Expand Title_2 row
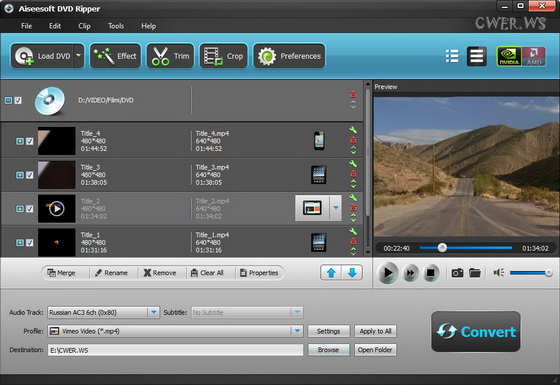560x385 pixels. point(20,209)
